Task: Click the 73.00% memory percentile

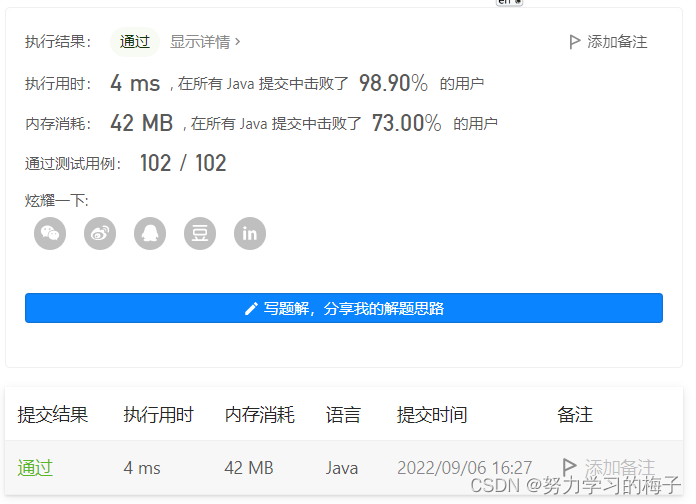Action: click(x=407, y=123)
